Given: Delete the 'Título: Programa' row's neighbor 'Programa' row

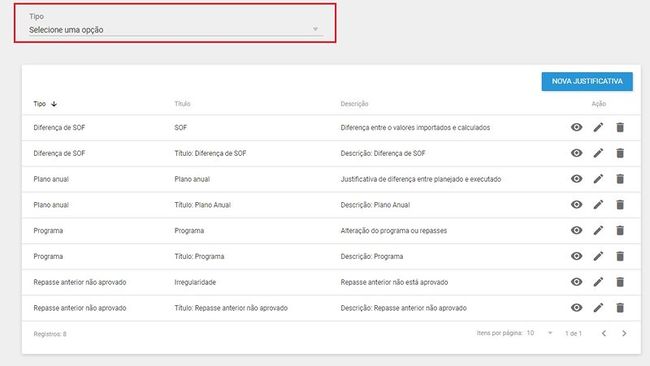Looking at the screenshot, I should pyautogui.click(x=620, y=230).
